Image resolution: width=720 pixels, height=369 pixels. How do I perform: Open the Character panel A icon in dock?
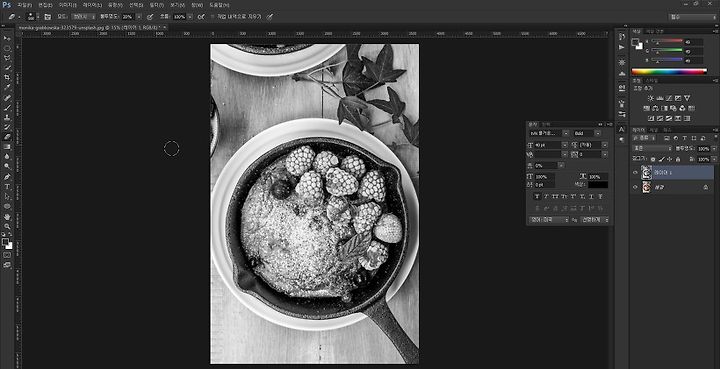622,129
